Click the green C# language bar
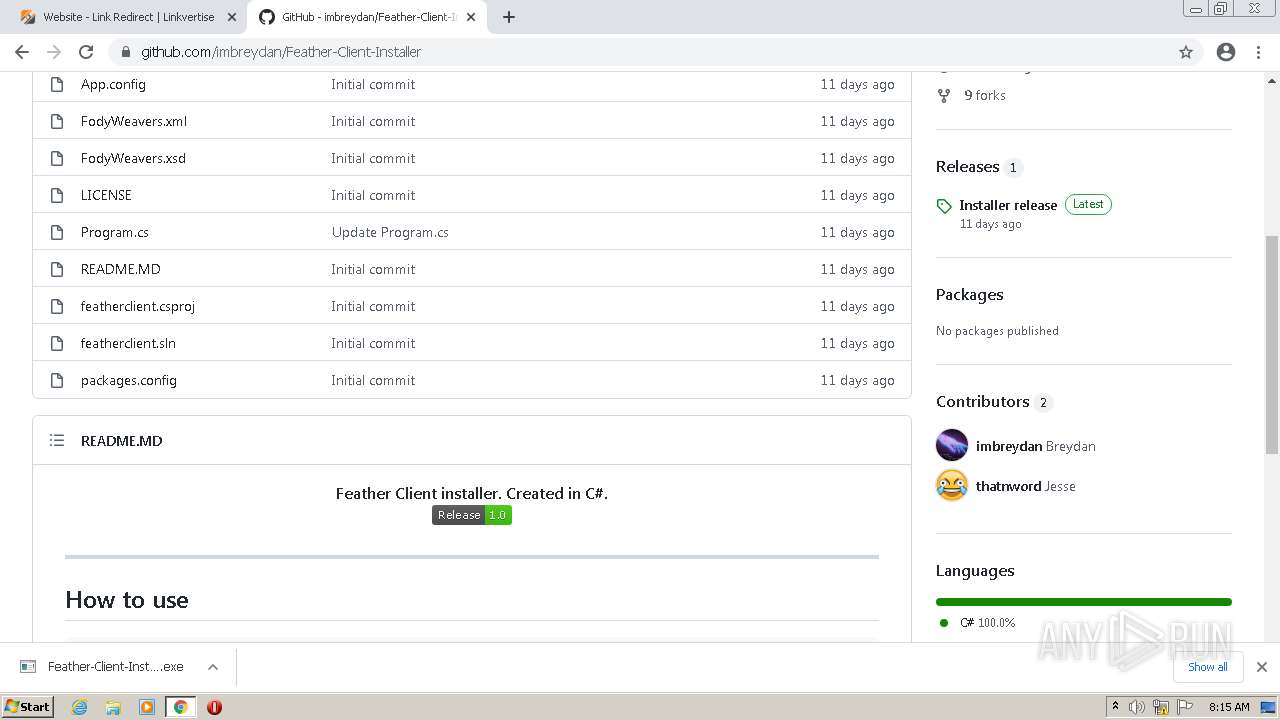This screenshot has height=720, width=1280. pos(1084,602)
